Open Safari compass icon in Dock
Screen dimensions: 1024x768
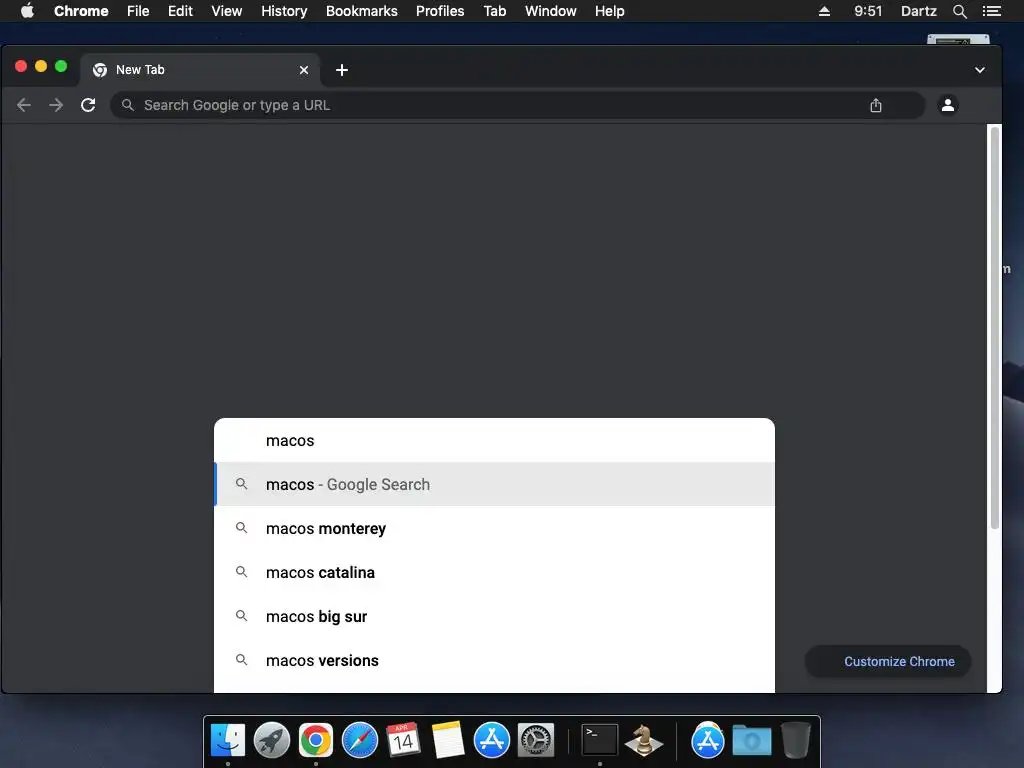point(360,741)
